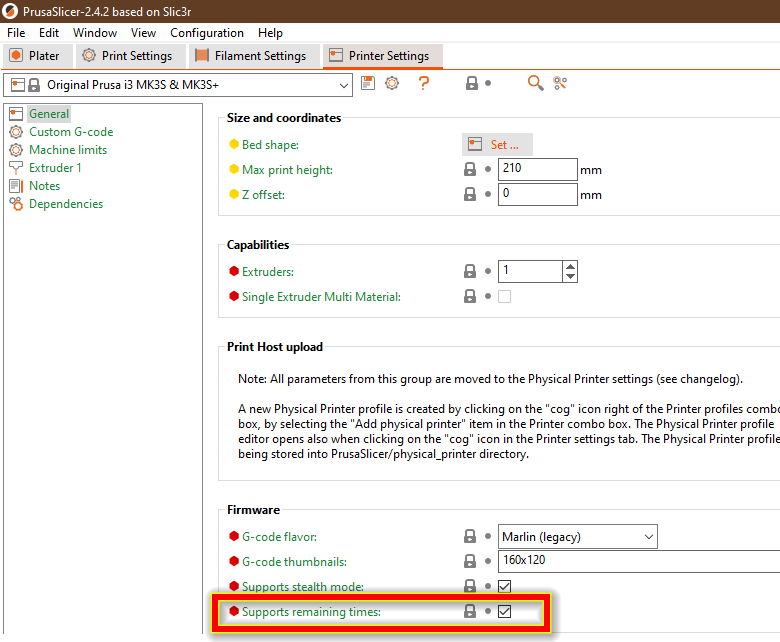
Task: Click the reset dot next to Z offset
Action: pyautogui.click(x=488, y=194)
